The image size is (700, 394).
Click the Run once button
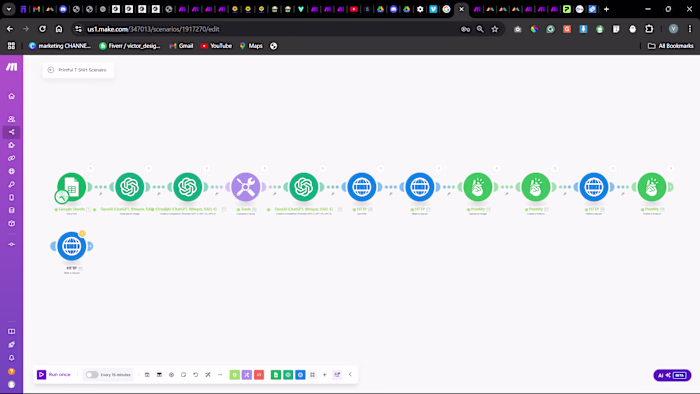click(54, 375)
